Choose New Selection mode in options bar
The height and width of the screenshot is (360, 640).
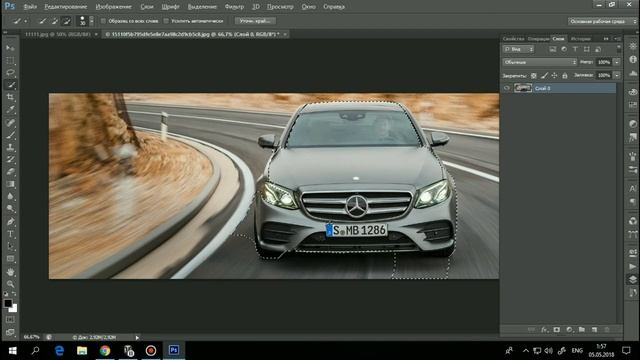pyautogui.click(x=42, y=21)
